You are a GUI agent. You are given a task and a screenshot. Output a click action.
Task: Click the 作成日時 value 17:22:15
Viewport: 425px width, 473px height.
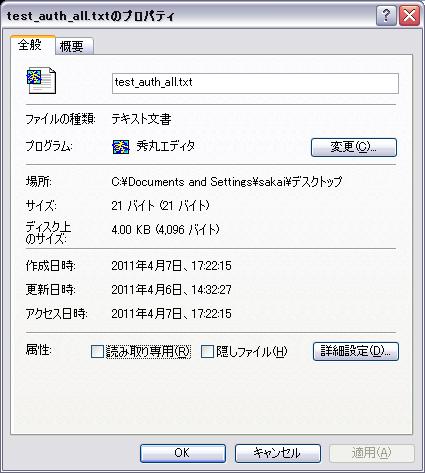(x=211, y=266)
